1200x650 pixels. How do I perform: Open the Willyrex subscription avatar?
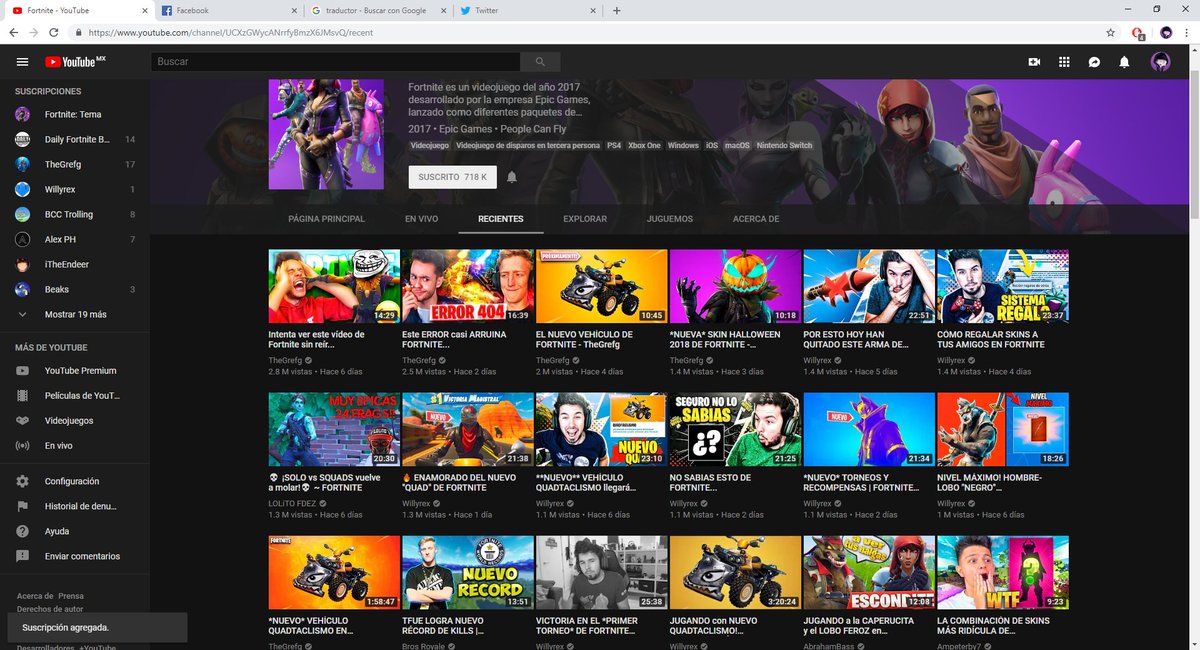23,190
